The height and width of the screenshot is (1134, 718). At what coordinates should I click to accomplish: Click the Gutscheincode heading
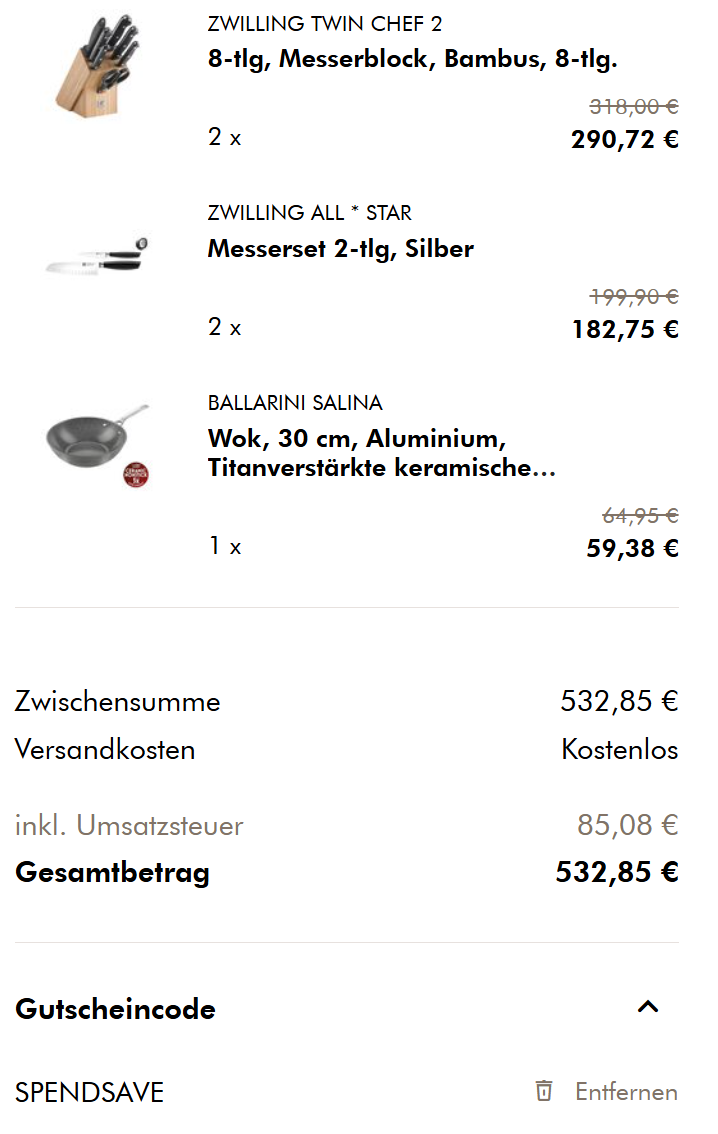(x=115, y=1009)
